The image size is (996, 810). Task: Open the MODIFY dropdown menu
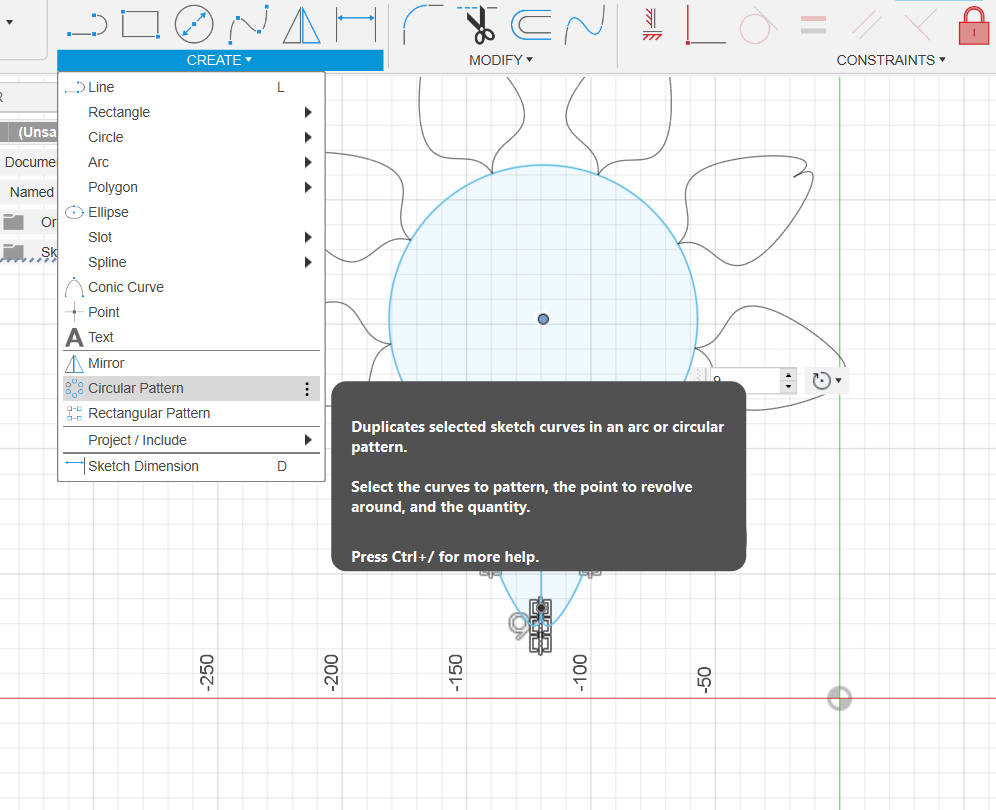click(x=501, y=60)
